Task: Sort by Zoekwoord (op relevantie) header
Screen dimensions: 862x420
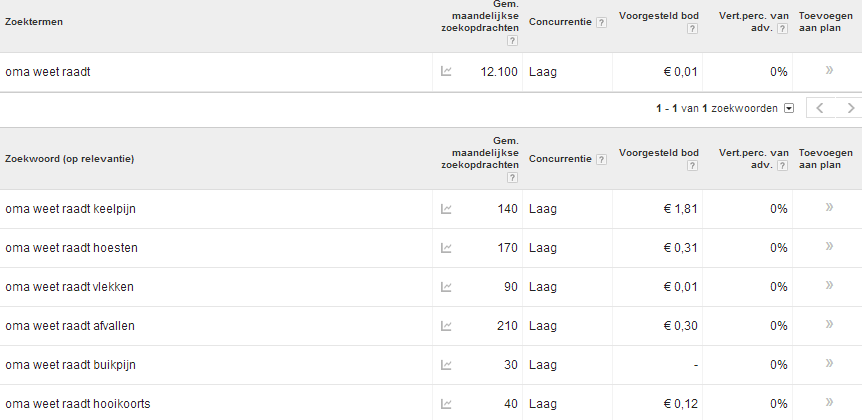Action: [69, 159]
